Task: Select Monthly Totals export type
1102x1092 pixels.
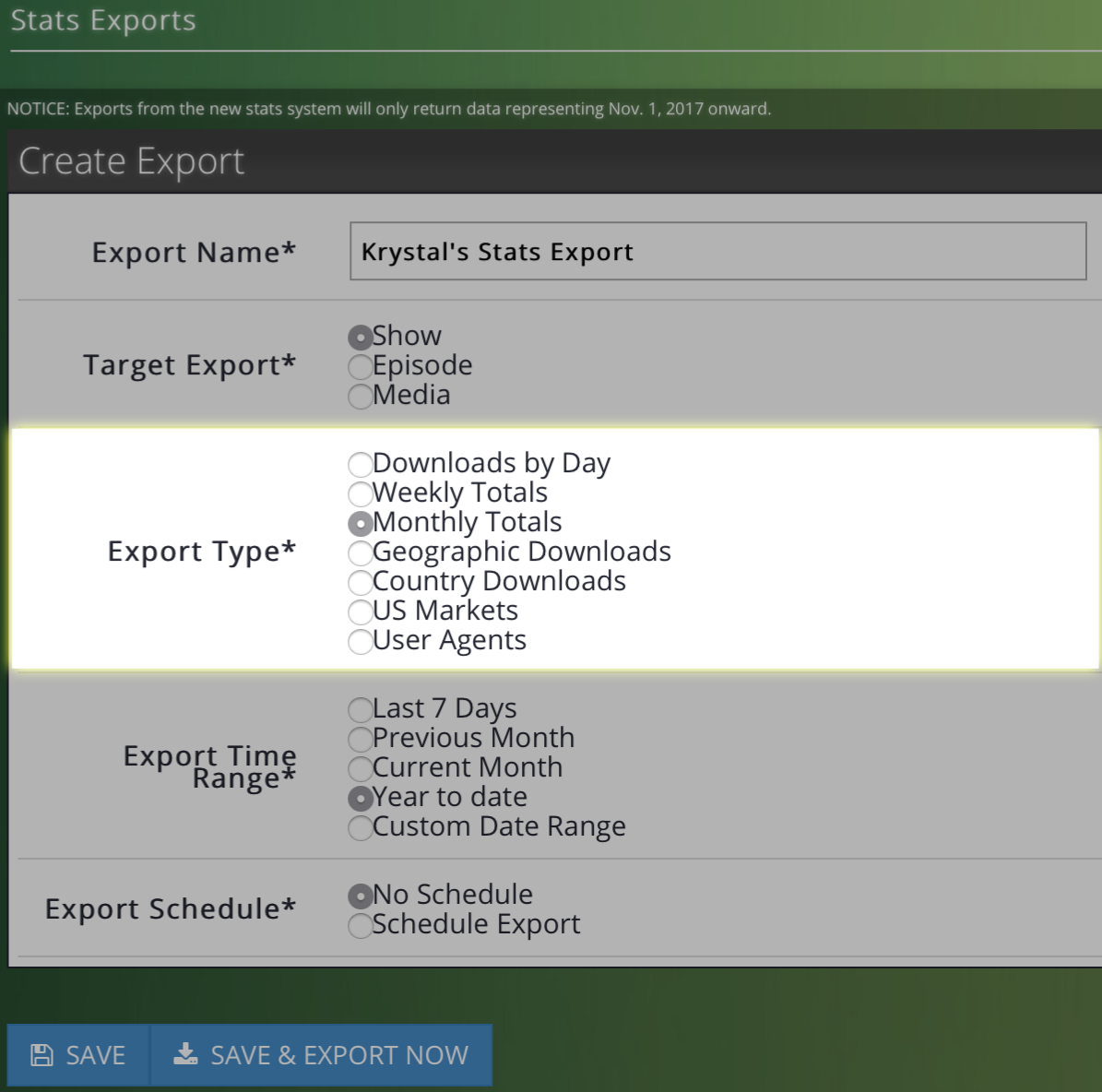Action: tap(360, 523)
